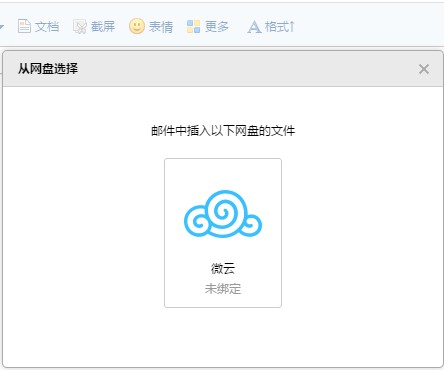This screenshot has width=444, height=370.
Task: Toggle the 格式 text format icon
Action: [x=254, y=27]
